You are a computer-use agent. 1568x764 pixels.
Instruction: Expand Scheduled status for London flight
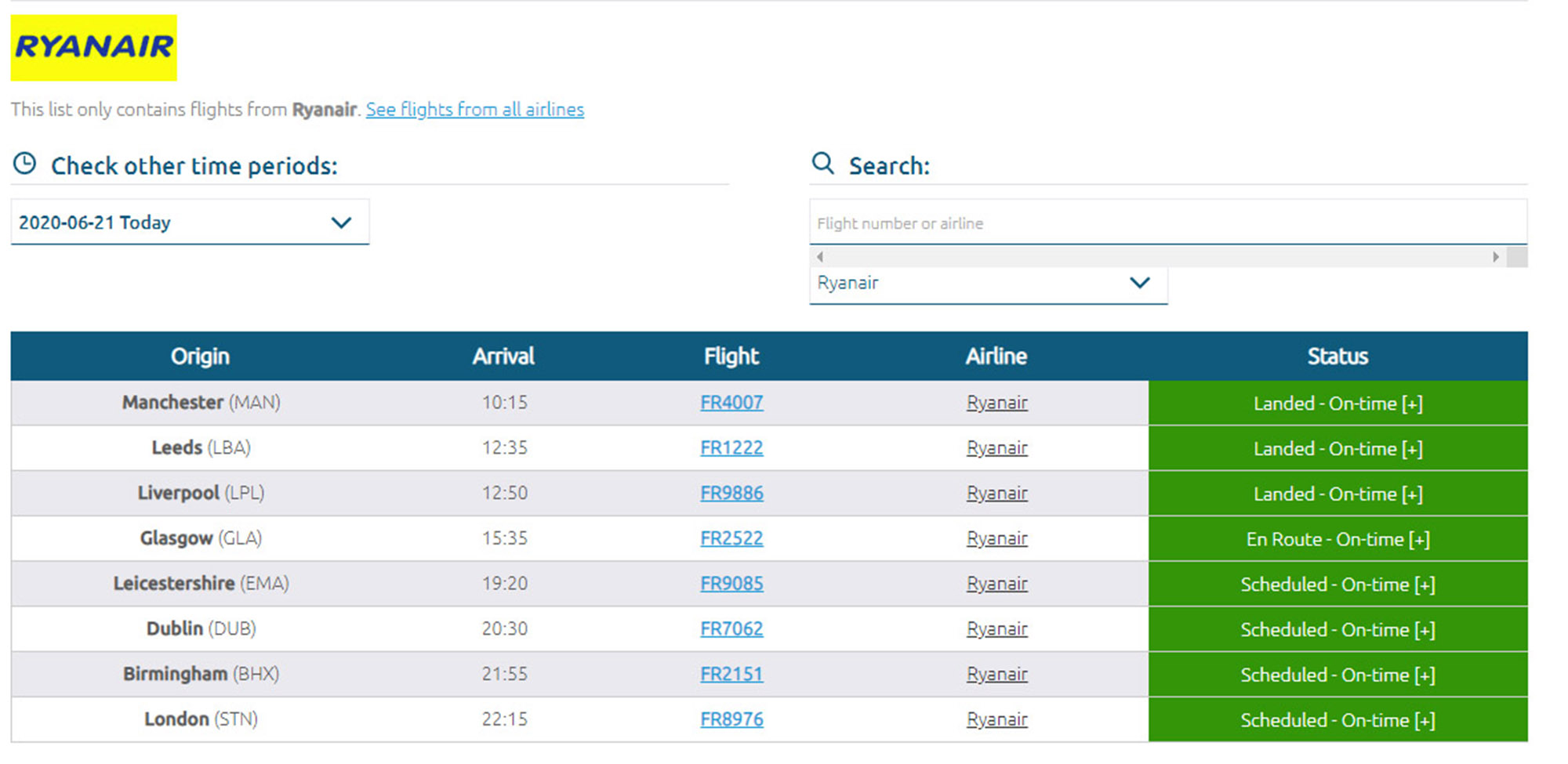1338,720
